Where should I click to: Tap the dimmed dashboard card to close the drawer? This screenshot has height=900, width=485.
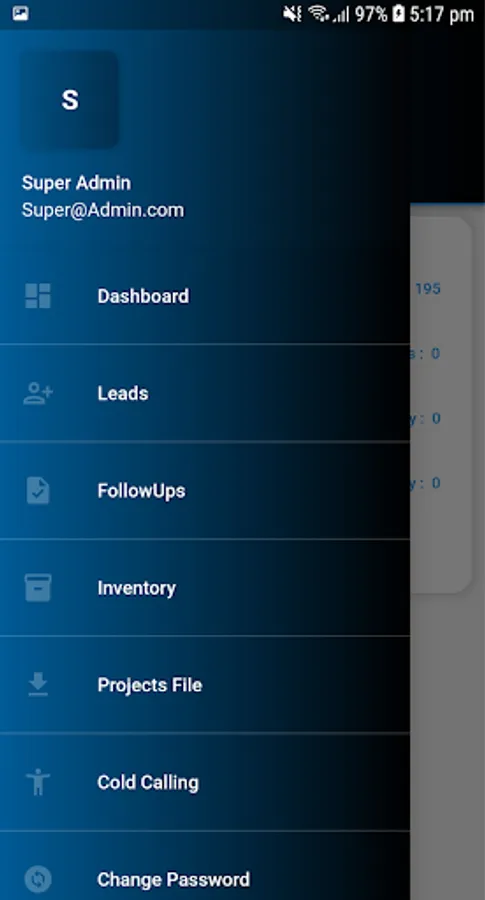pos(441,405)
